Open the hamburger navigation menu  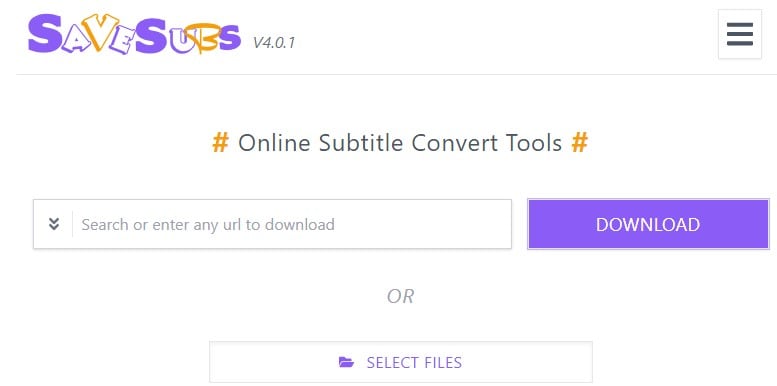pyautogui.click(x=739, y=34)
